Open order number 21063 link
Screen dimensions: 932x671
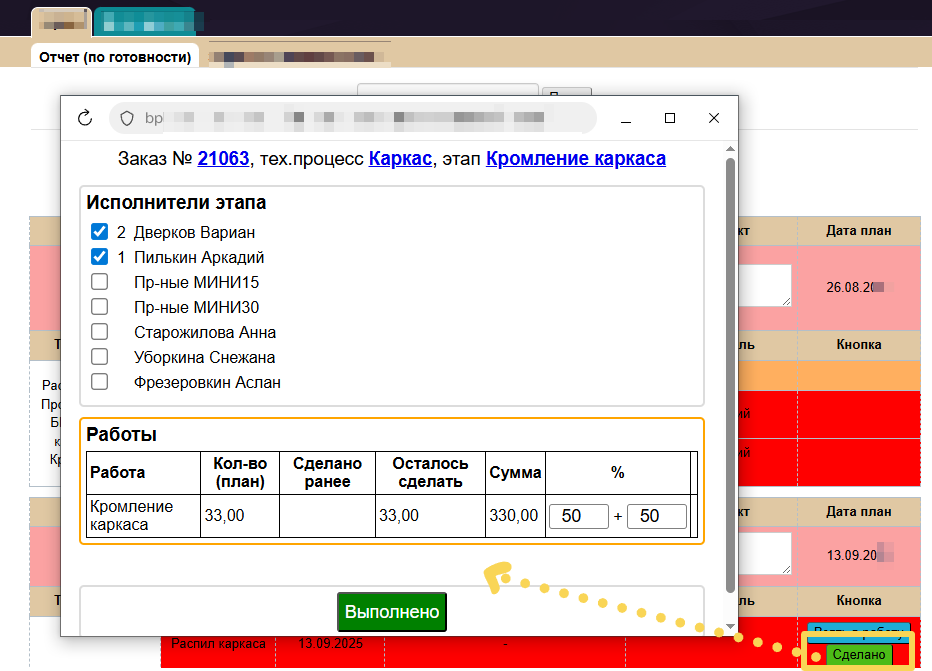click(x=223, y=159)
